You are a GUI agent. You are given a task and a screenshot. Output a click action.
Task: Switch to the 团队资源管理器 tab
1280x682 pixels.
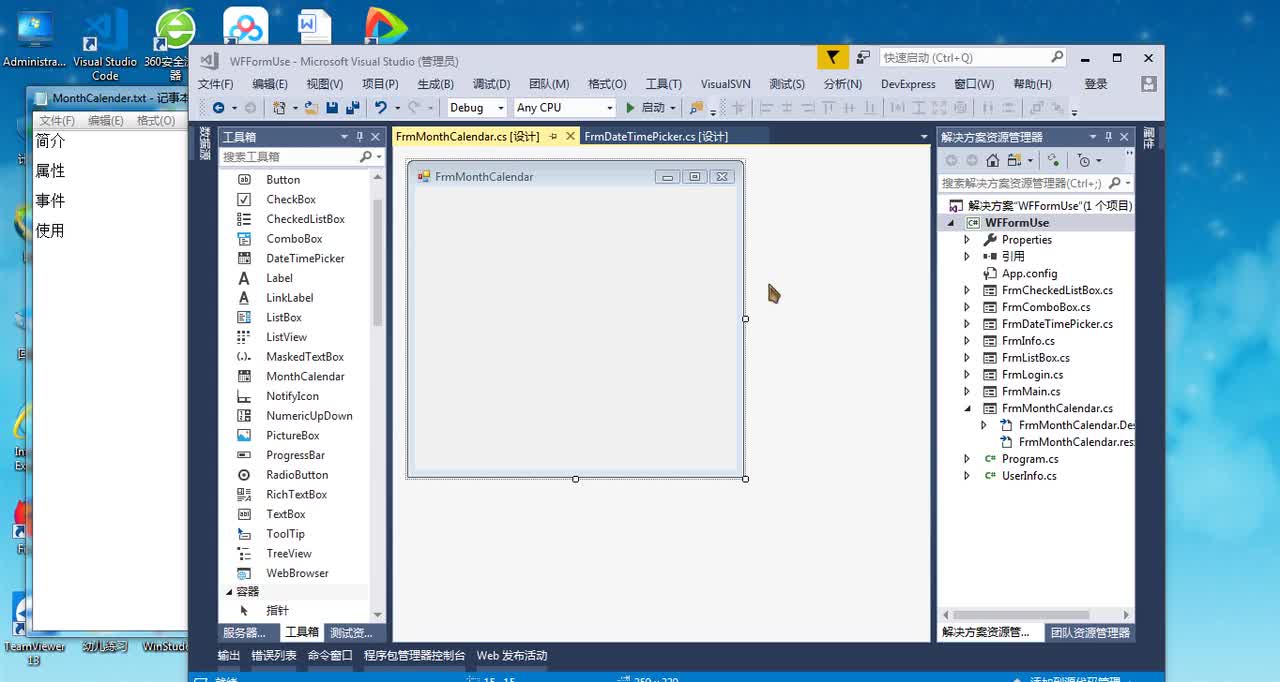(x=1090, y=632)
